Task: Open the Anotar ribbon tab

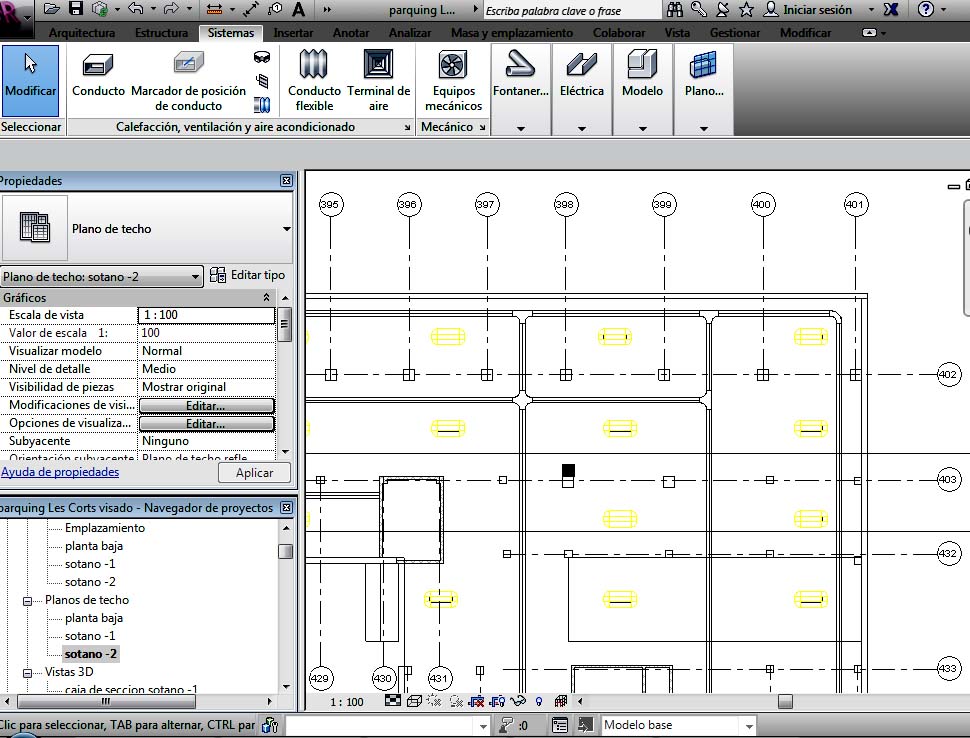Action: (351, 33)
